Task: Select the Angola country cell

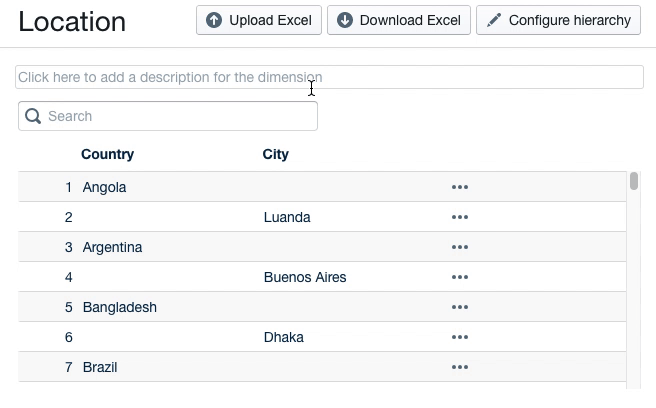Action: click(x=104, y=187)
